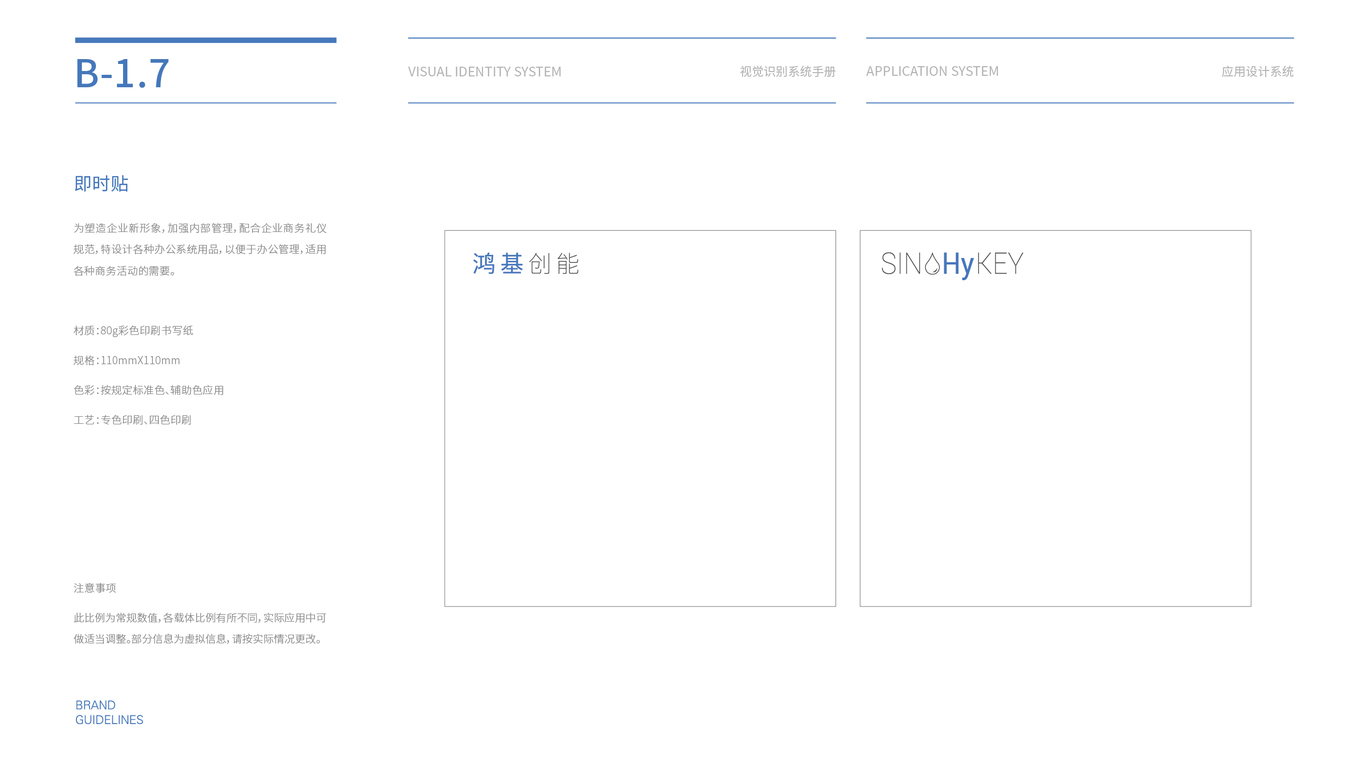Select the paragraph starting 为塑造企业新形象

tap(200, 249)
